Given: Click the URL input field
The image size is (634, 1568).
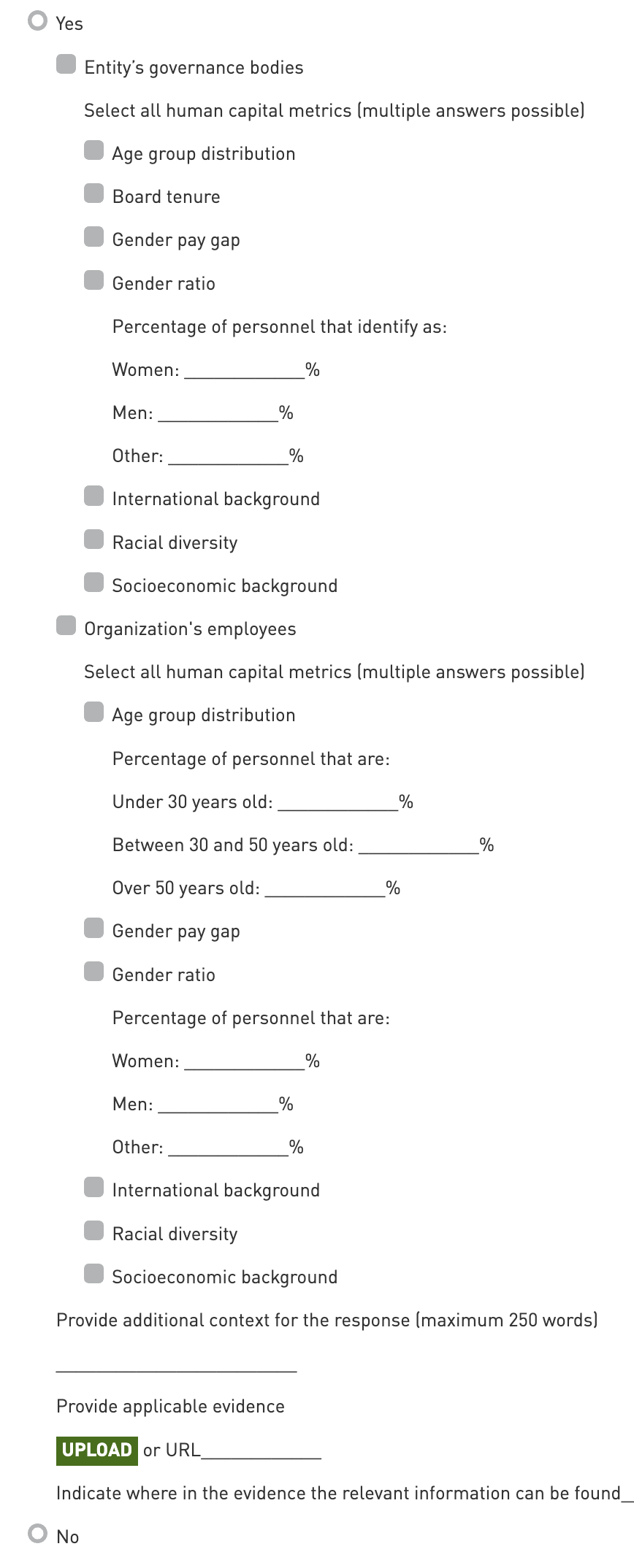Looking at the screenshot, I should [x=261, y=1450].
